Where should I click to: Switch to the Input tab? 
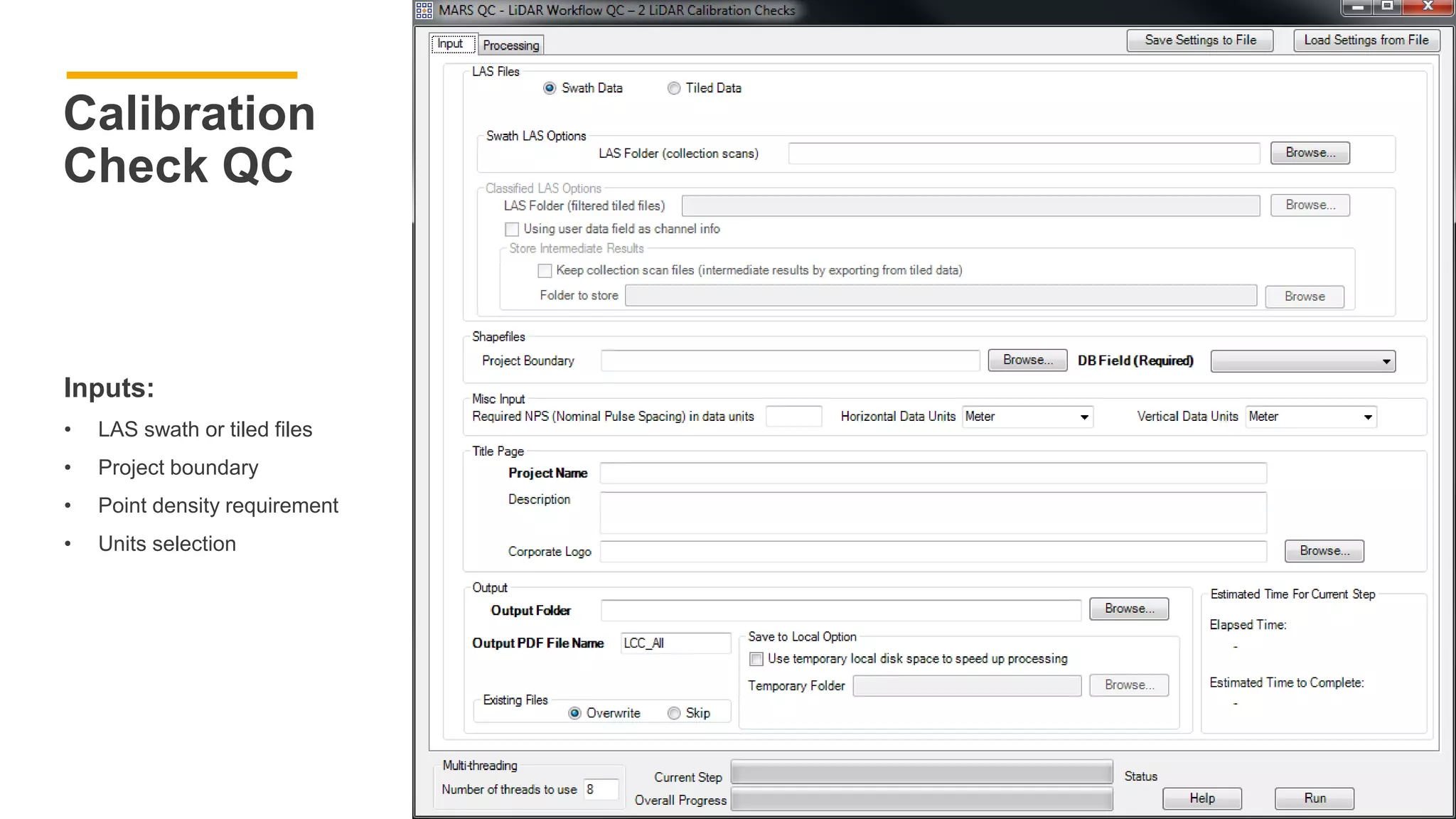(x=450, y=44)
